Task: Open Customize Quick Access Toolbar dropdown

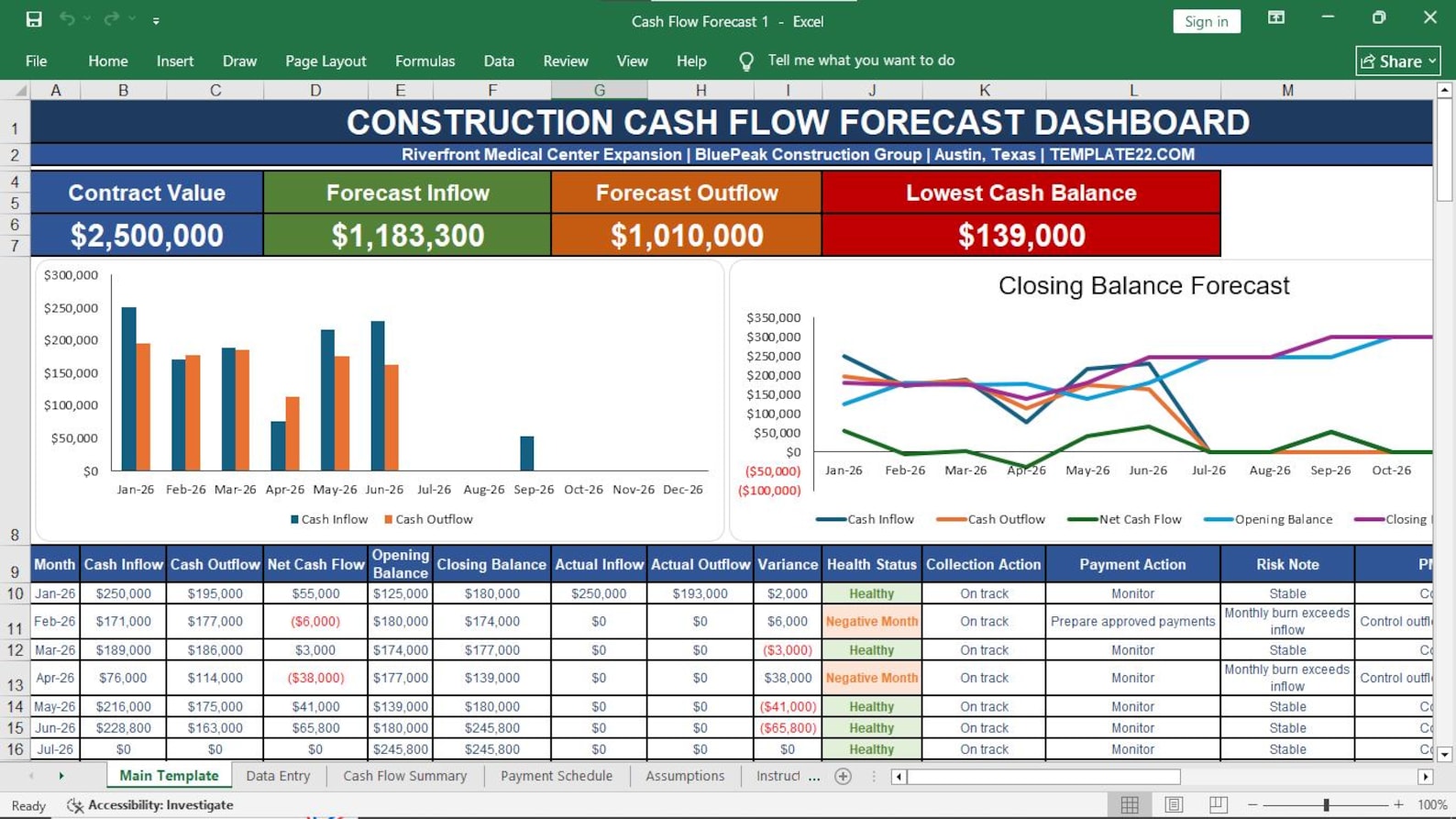Action: pyautogui.click(x=156, y=20)
